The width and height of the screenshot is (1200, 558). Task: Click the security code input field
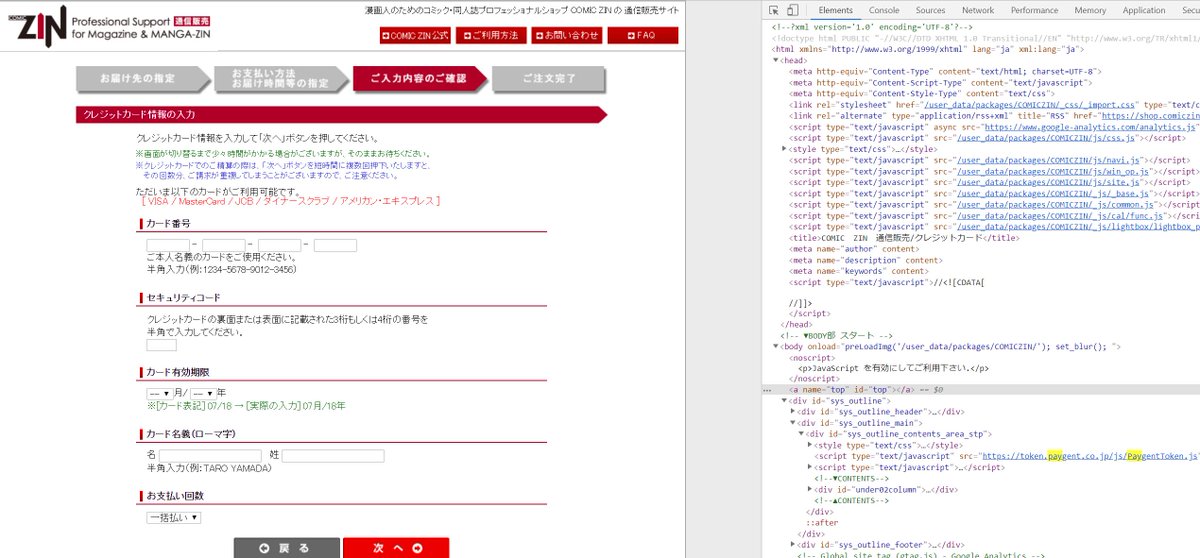[161, 345]
